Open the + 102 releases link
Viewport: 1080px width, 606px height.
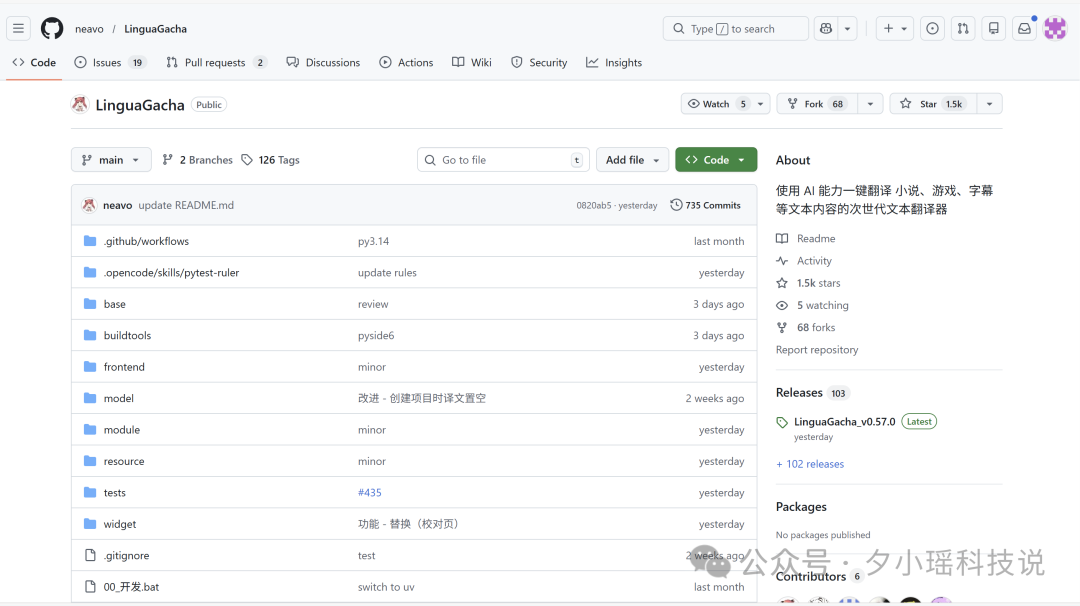point(810,464)
